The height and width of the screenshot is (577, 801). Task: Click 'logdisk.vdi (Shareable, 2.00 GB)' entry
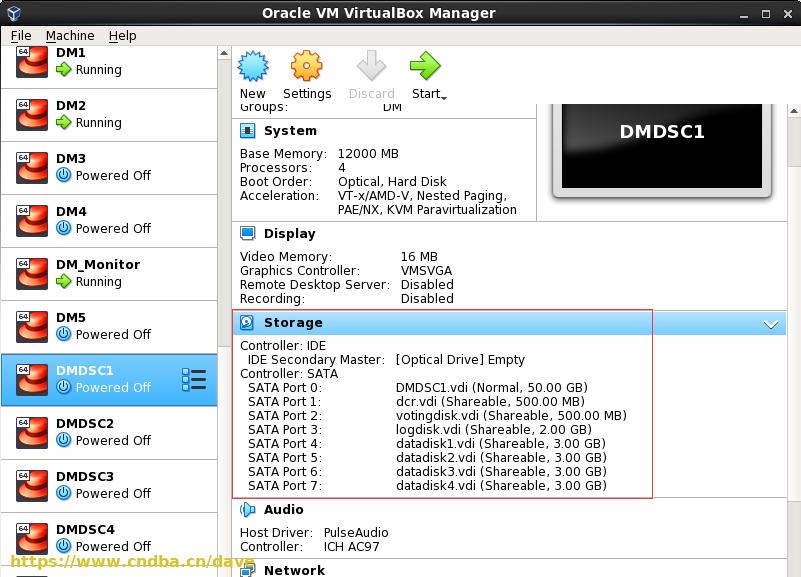point(493,430)
